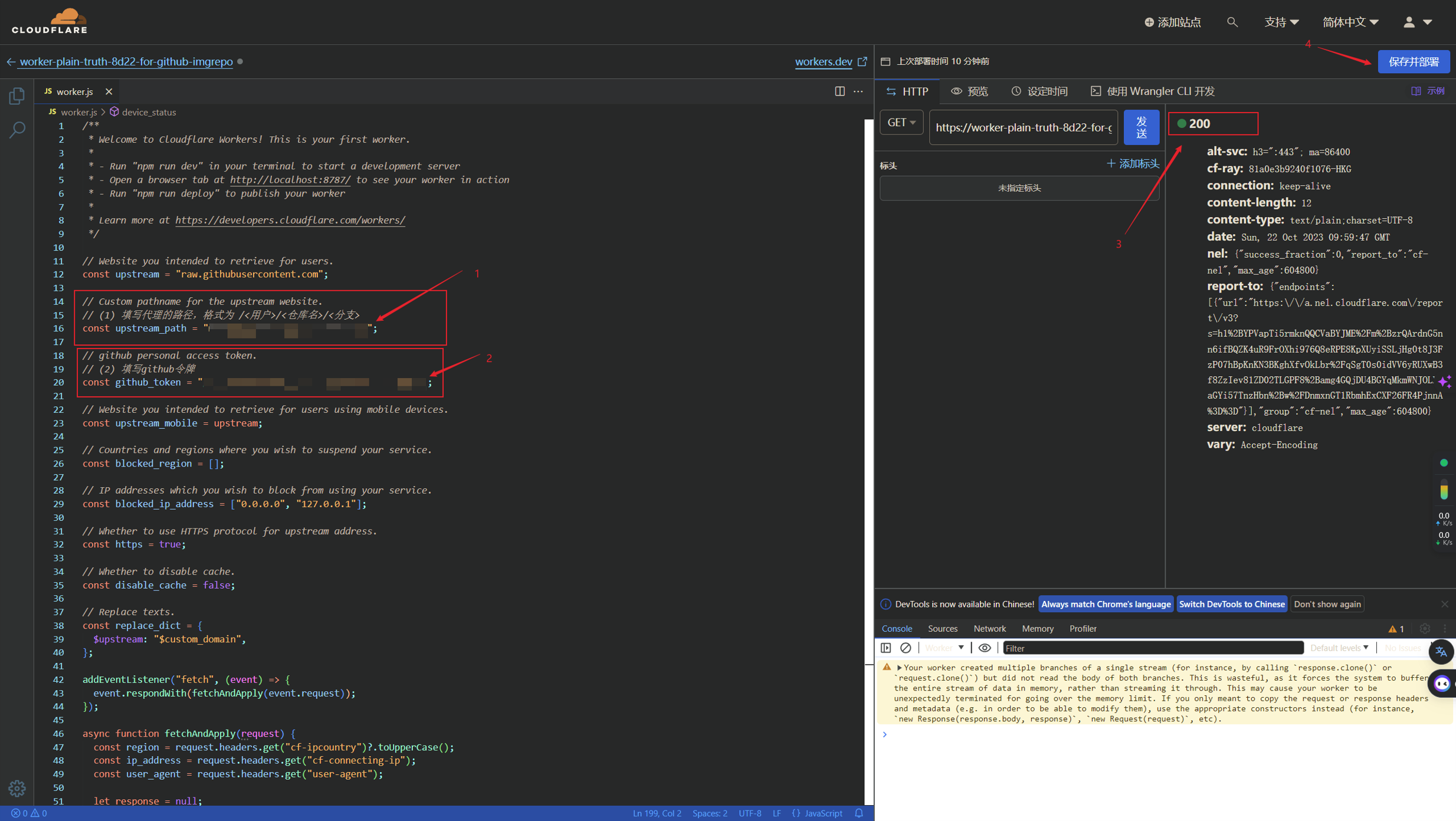
Task: Open the workers.dev external link
Action: pyautogui.click(x=831, y=61)
